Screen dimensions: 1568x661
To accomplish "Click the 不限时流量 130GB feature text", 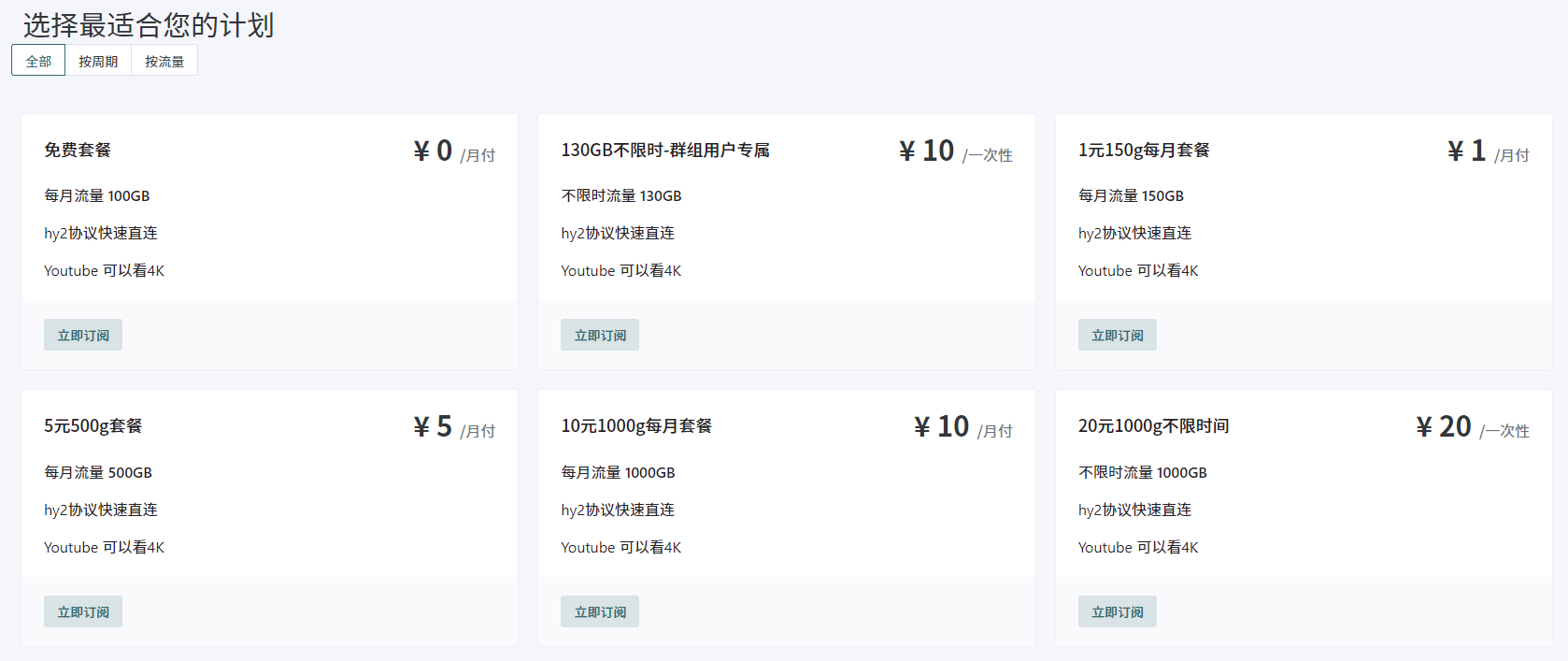I will 621,195.
